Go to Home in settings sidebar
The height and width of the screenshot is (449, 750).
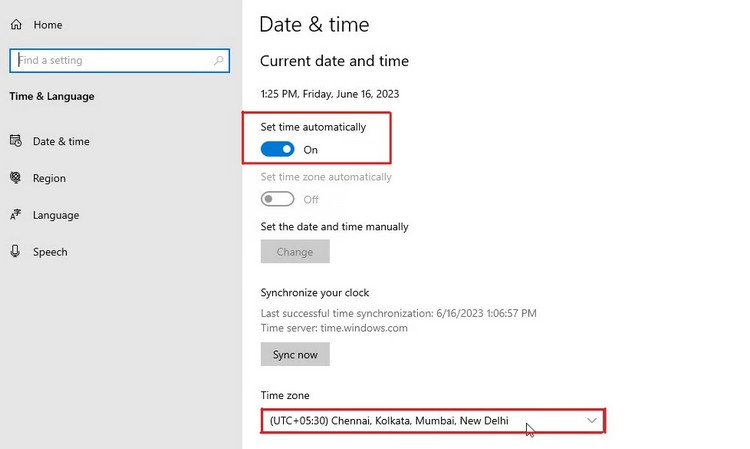pos(48,24)
